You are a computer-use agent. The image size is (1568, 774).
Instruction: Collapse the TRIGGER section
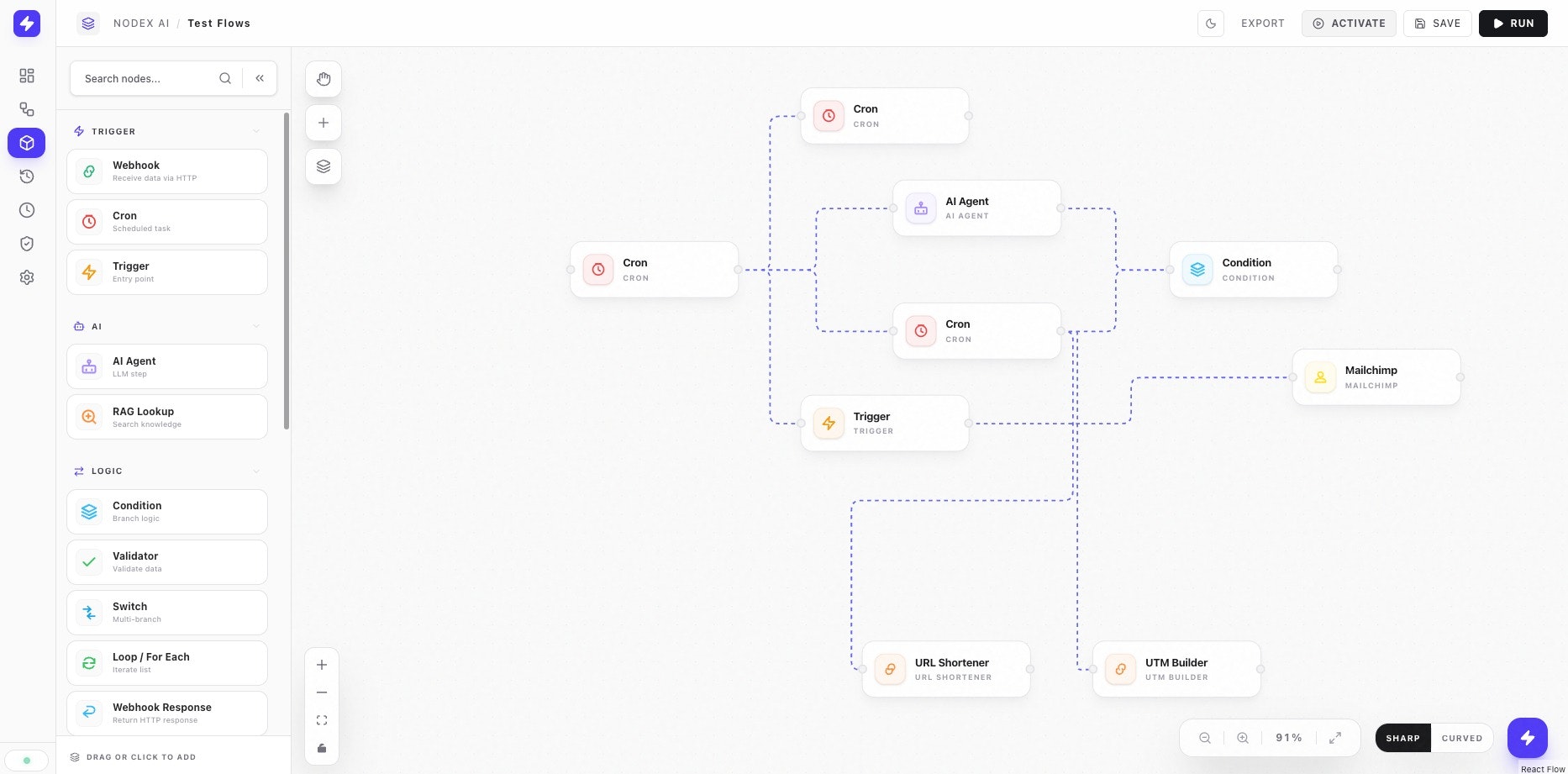(257, 131)
